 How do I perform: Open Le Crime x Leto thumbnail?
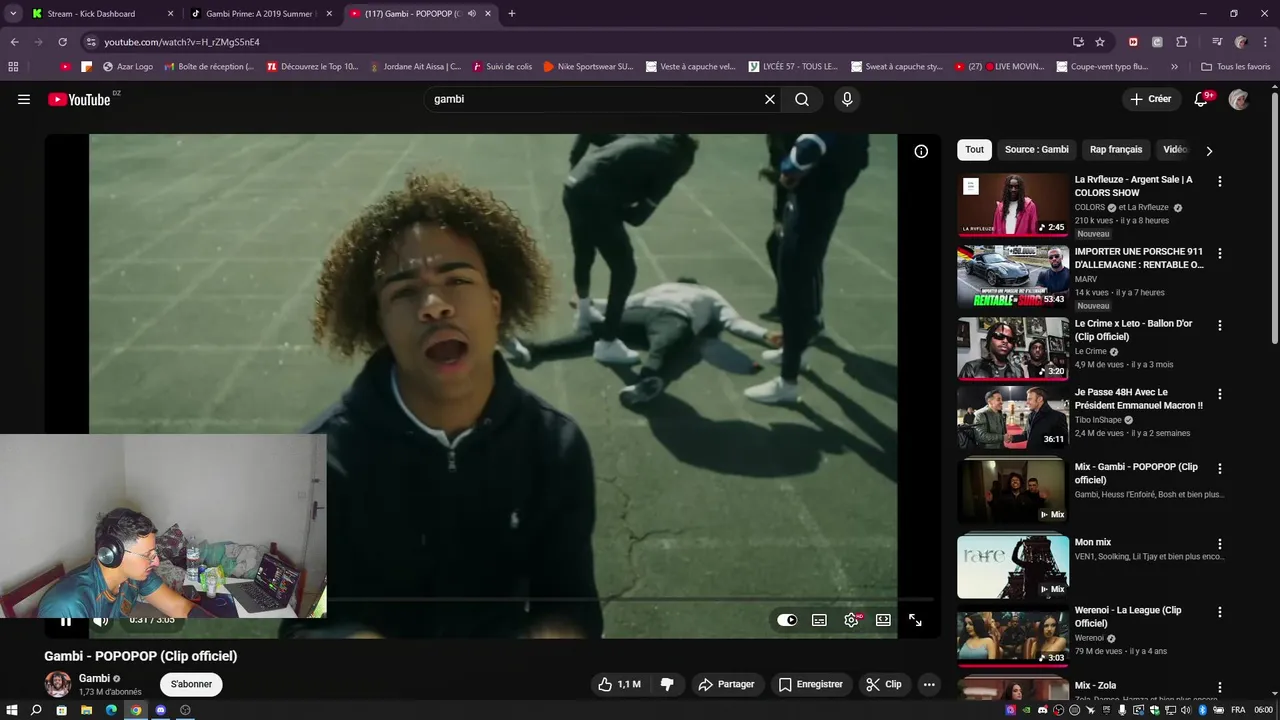point(1013,349)
